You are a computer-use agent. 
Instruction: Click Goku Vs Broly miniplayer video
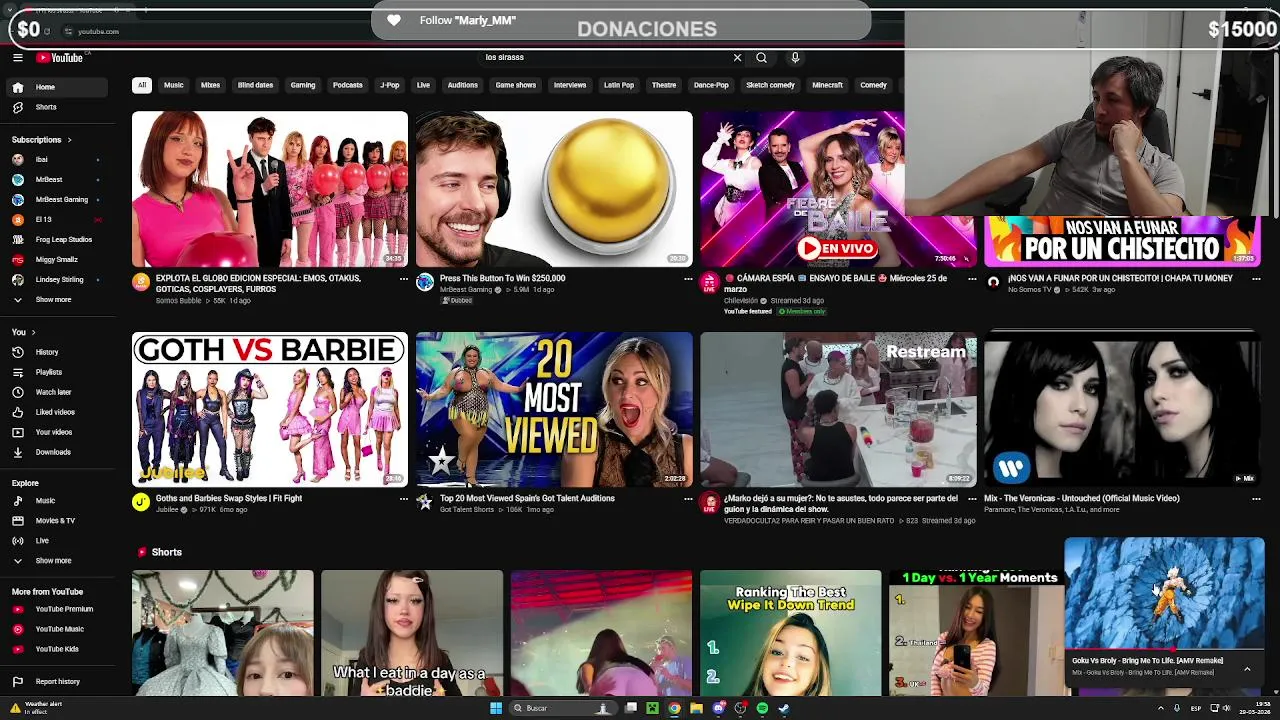1164,593
